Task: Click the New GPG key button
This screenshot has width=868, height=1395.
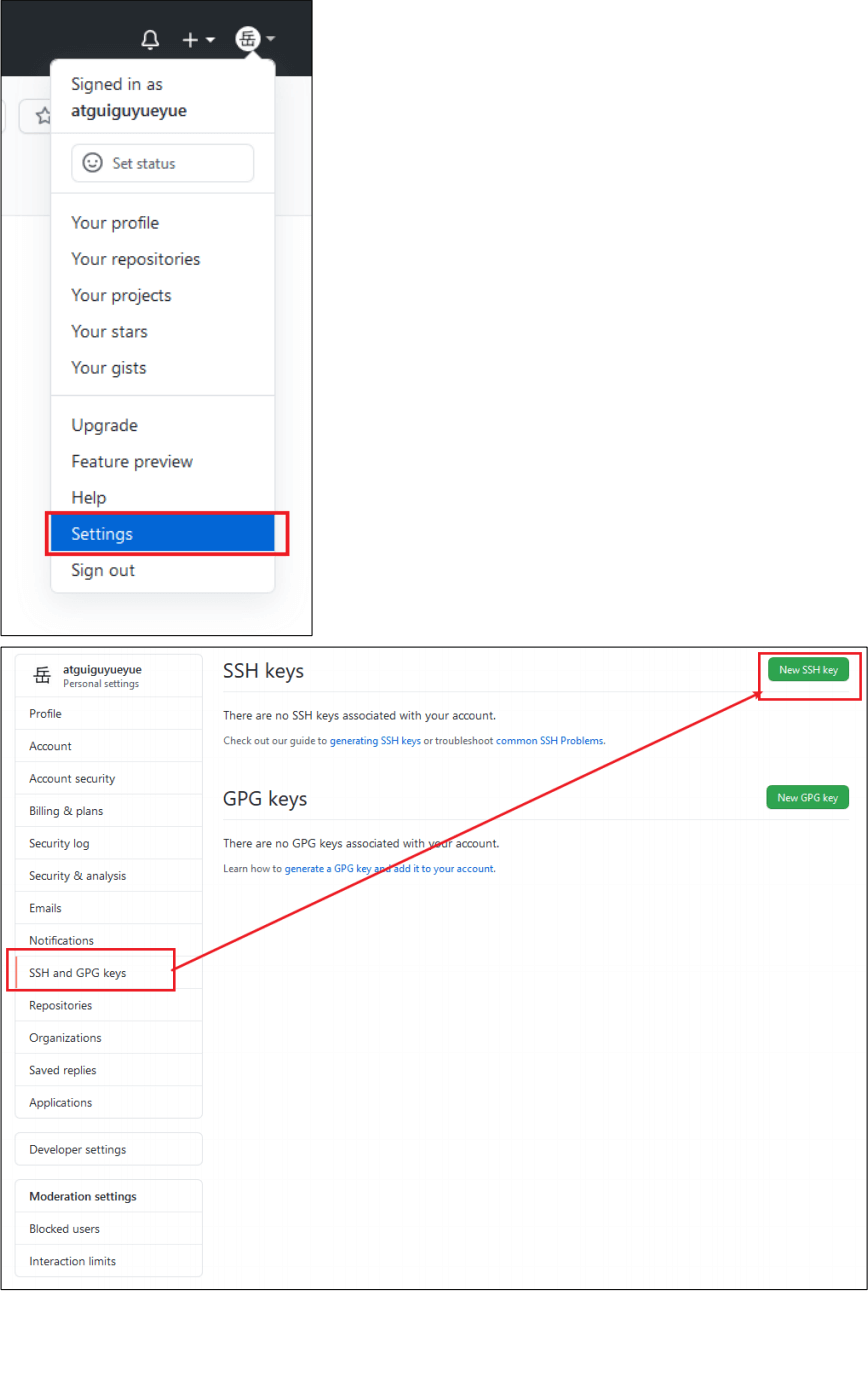Action: (808, 797)
